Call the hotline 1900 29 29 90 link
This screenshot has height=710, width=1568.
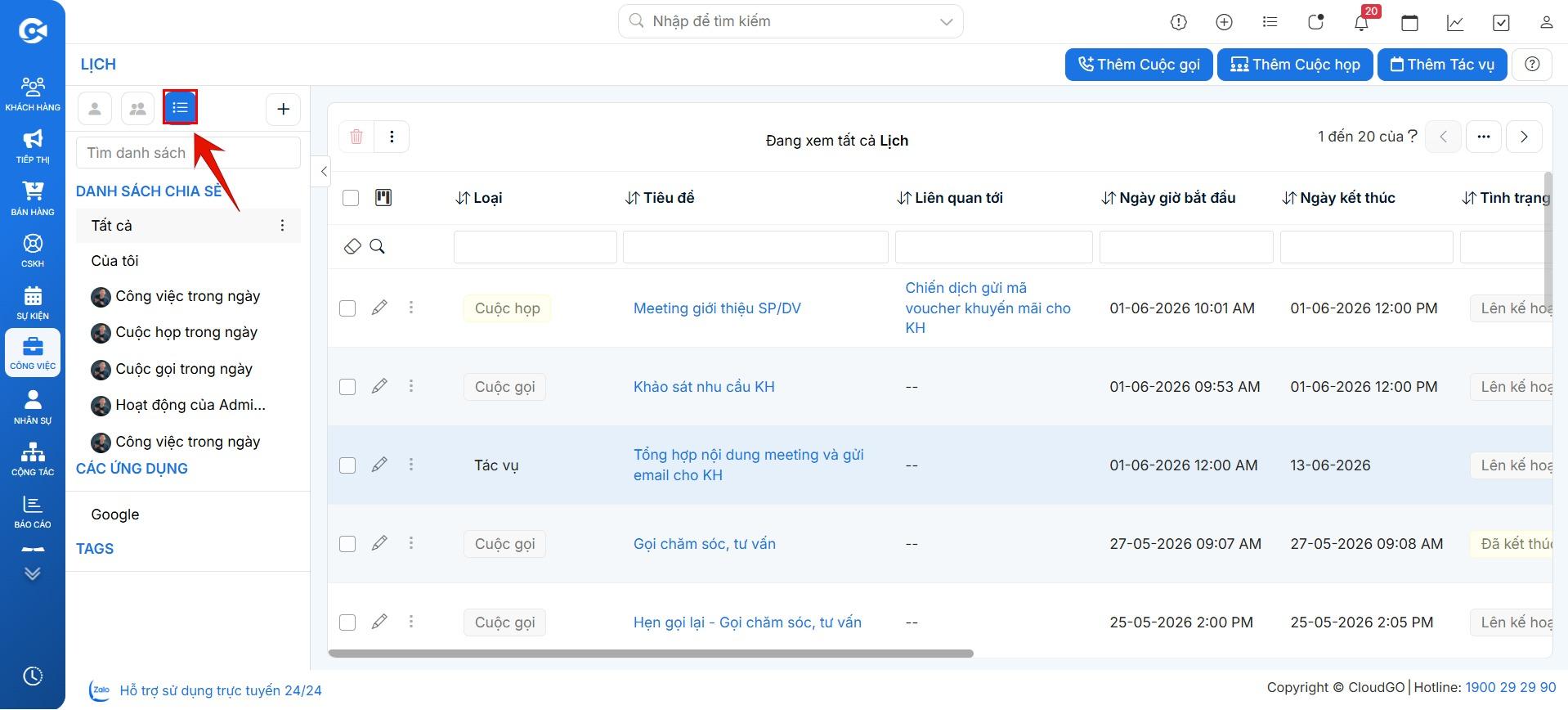point(1511,687)
